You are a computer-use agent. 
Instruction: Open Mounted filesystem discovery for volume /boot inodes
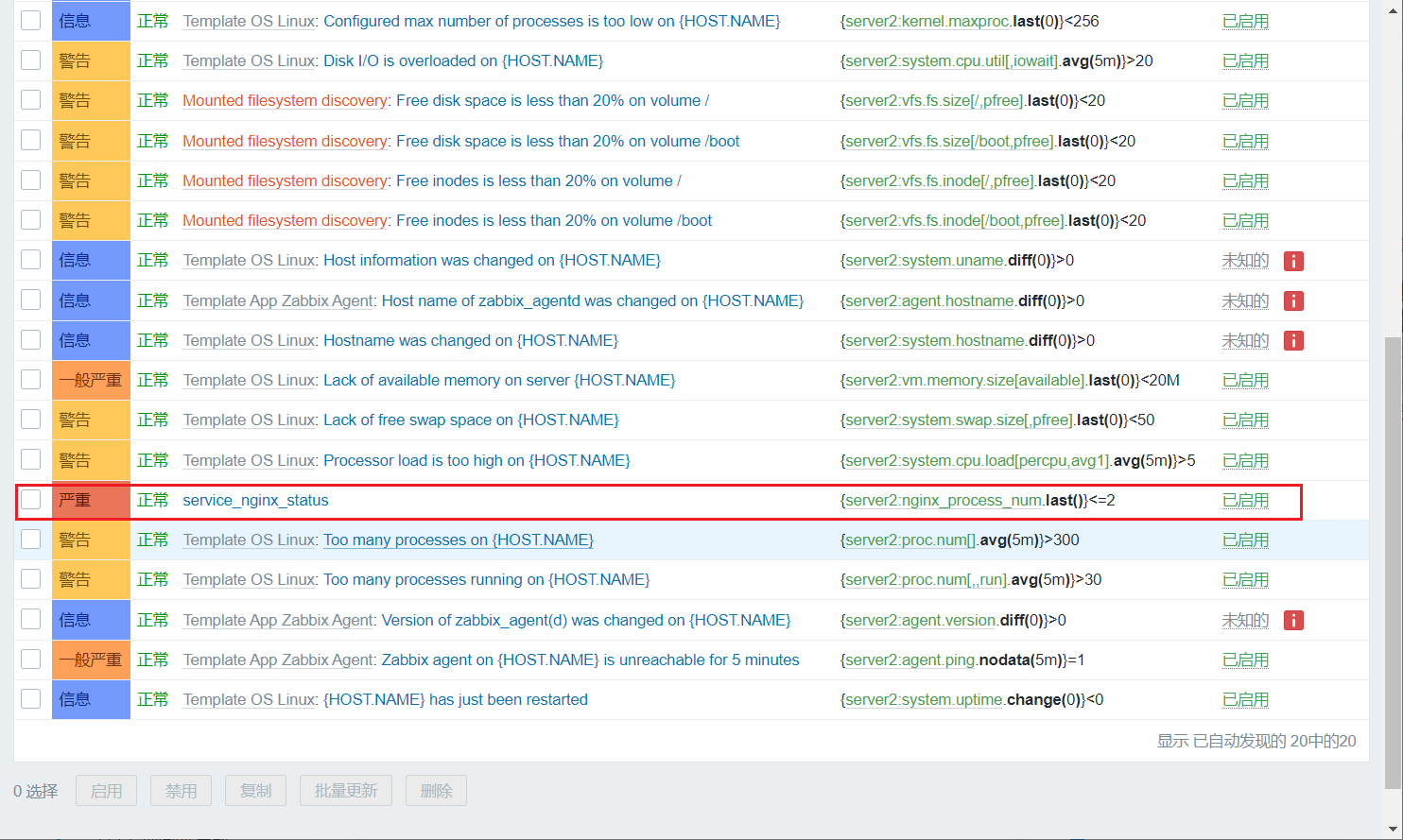click(x=285, y=220)
